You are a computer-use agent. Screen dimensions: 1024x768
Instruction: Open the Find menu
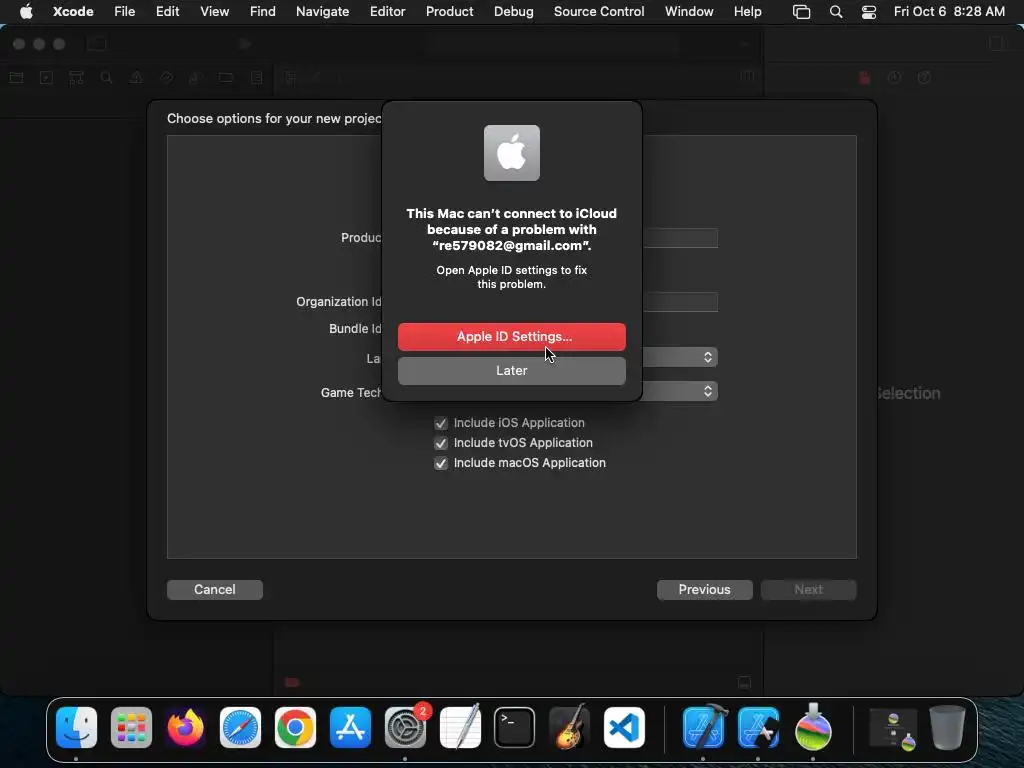263,11
